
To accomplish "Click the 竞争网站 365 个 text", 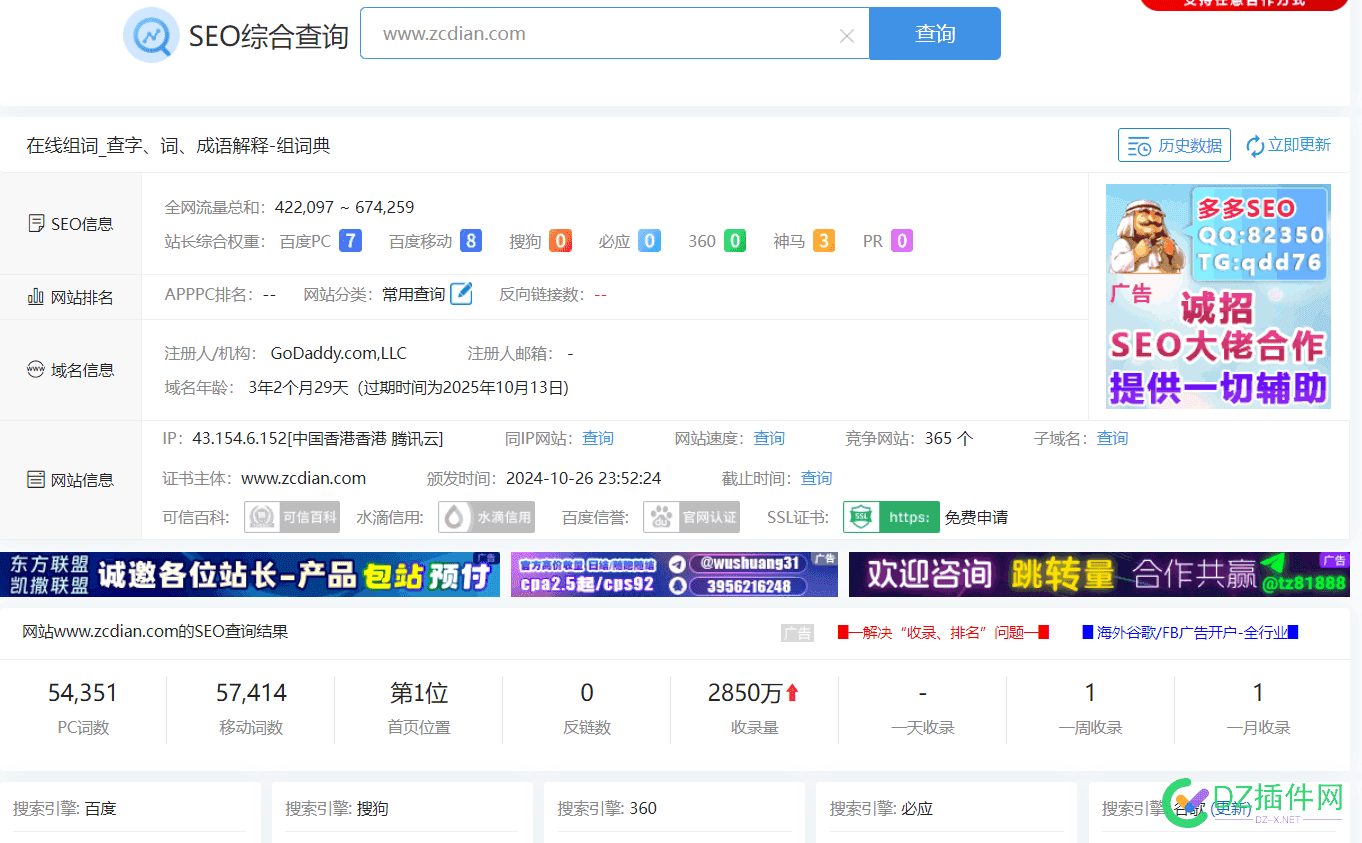I will pyautogui.click(x=909, y=438).
